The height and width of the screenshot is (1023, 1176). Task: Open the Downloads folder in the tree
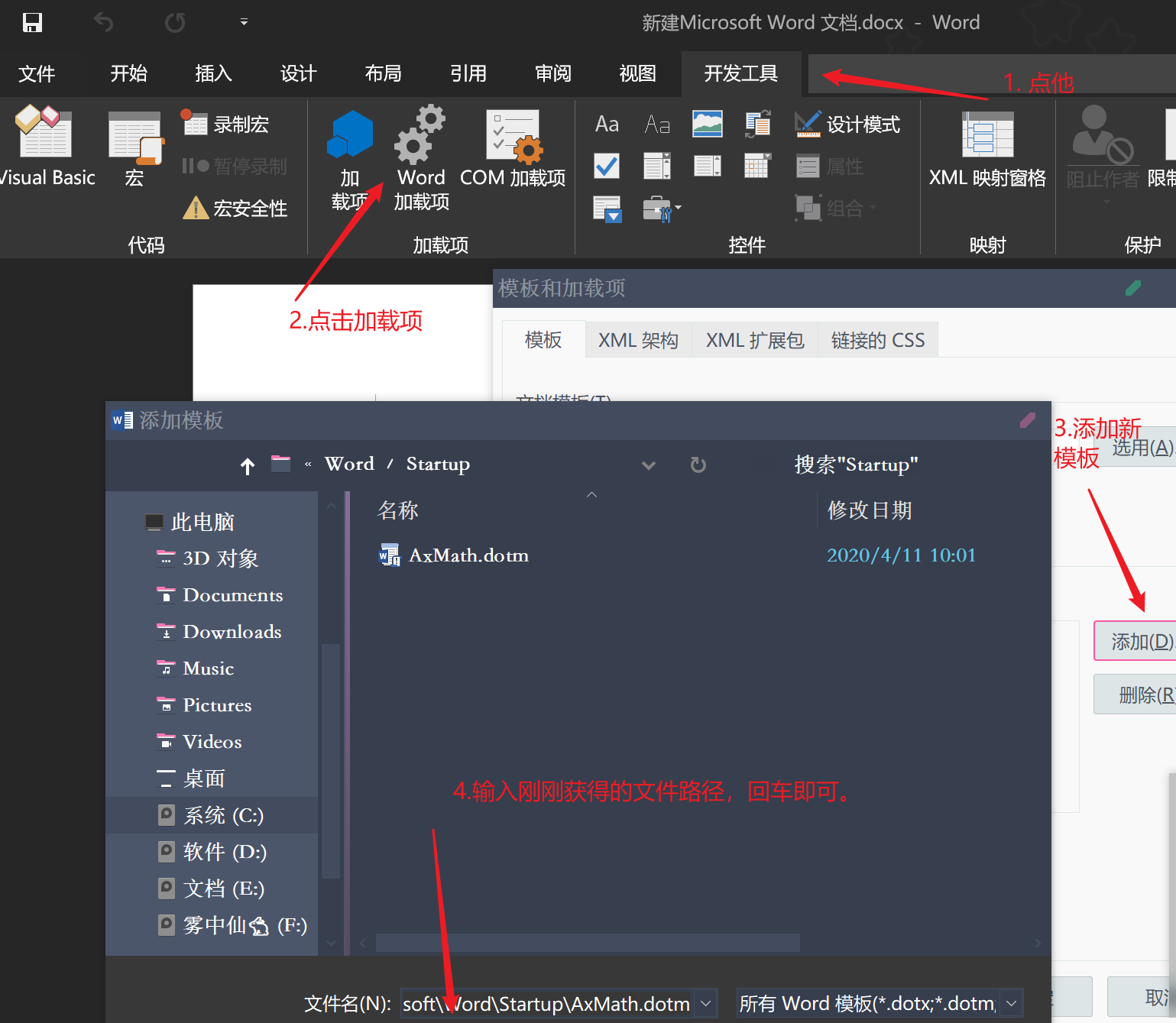219,632
